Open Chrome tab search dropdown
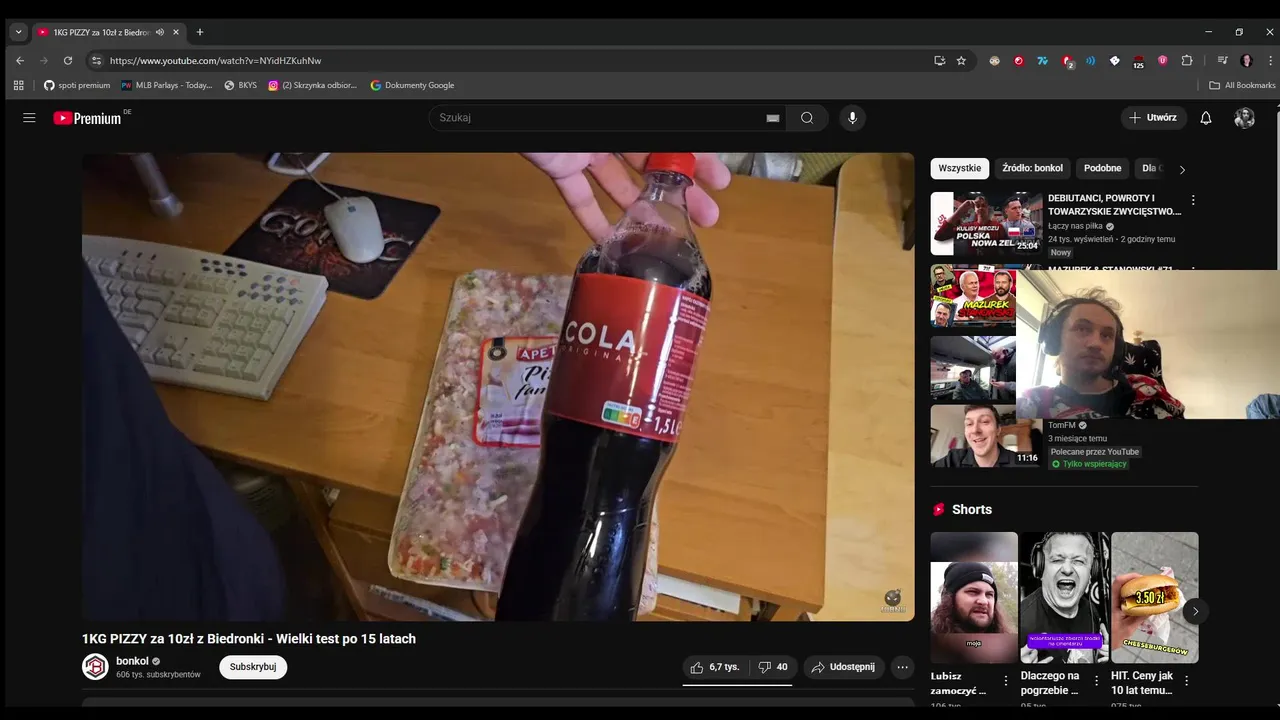The height and width of the screenshot is (720, 1280). [x=18, y=32]
